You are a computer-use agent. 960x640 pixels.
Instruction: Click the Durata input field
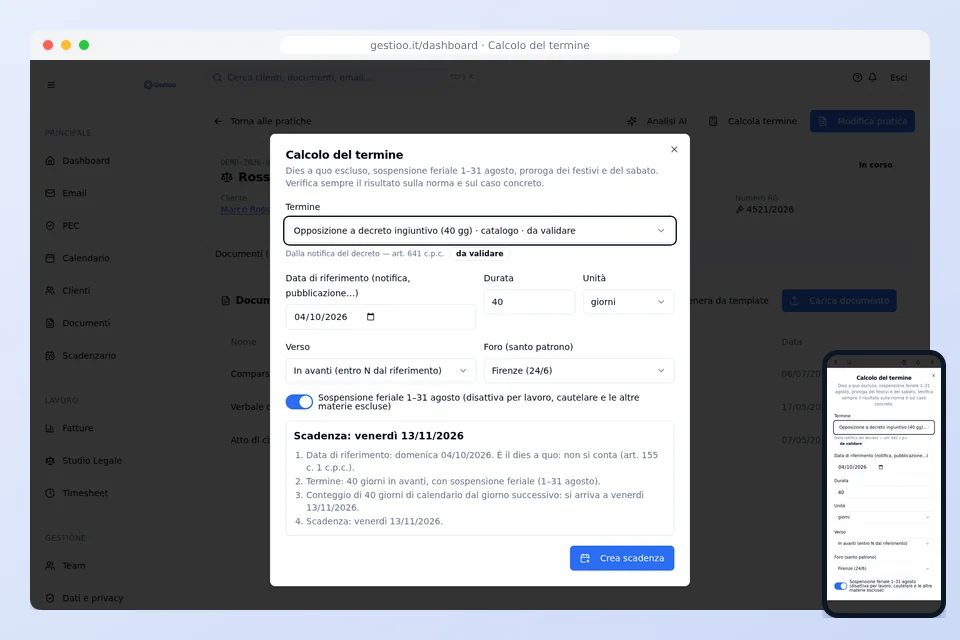coord(530,302)
